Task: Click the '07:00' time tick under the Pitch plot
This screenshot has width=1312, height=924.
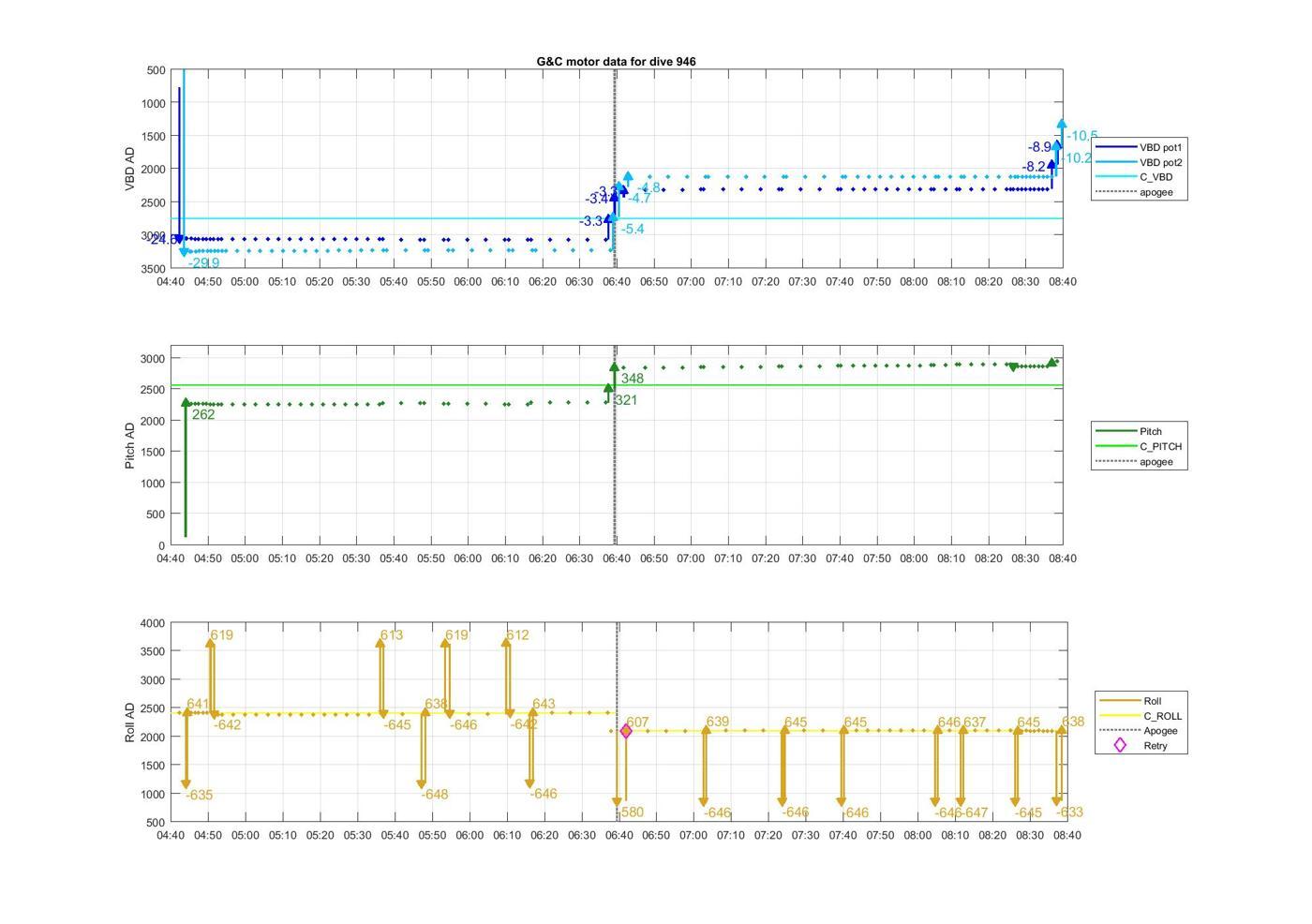Action: pos(691,558)
